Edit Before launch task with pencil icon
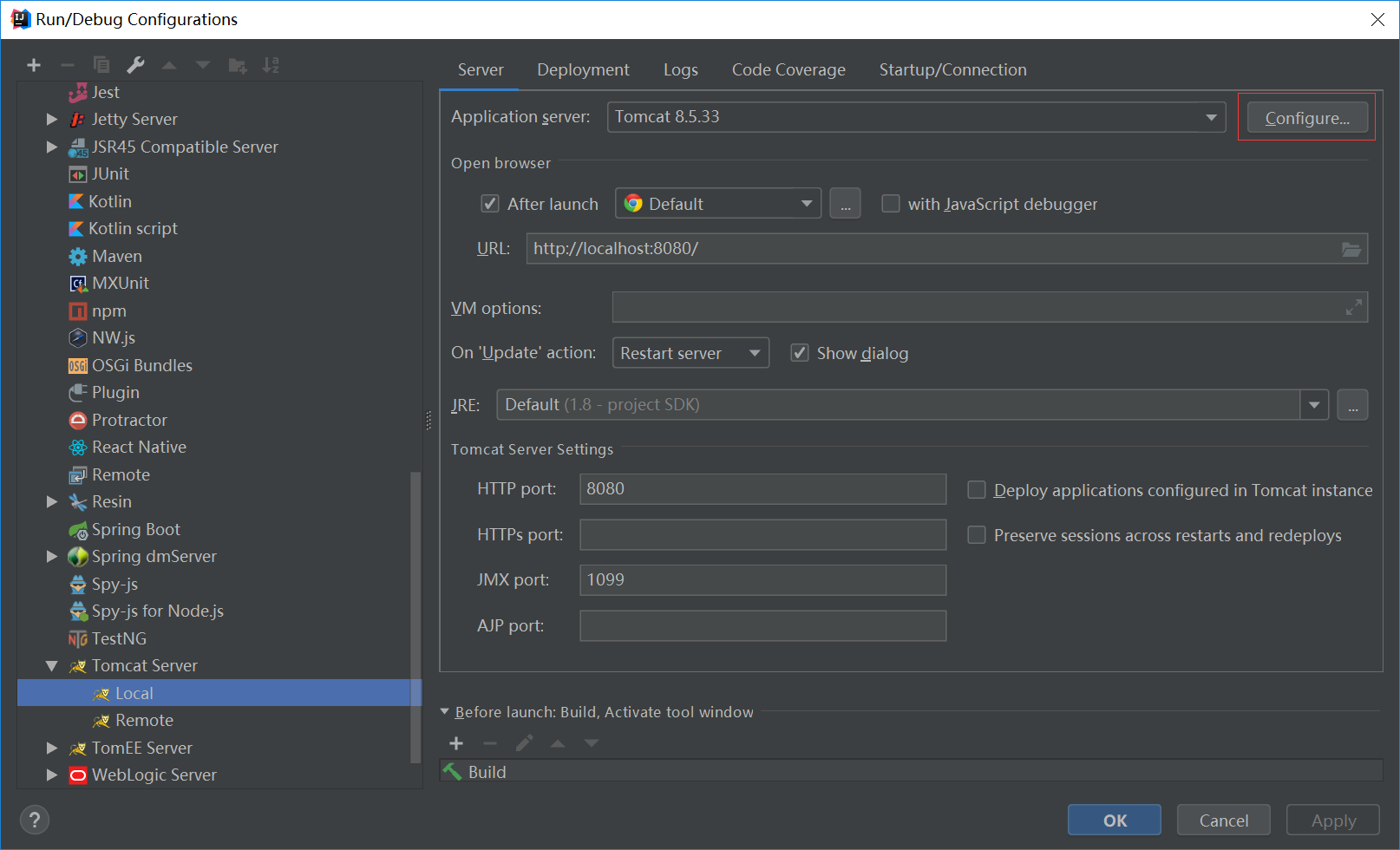The image size is (1400, 850). (524, 743)
